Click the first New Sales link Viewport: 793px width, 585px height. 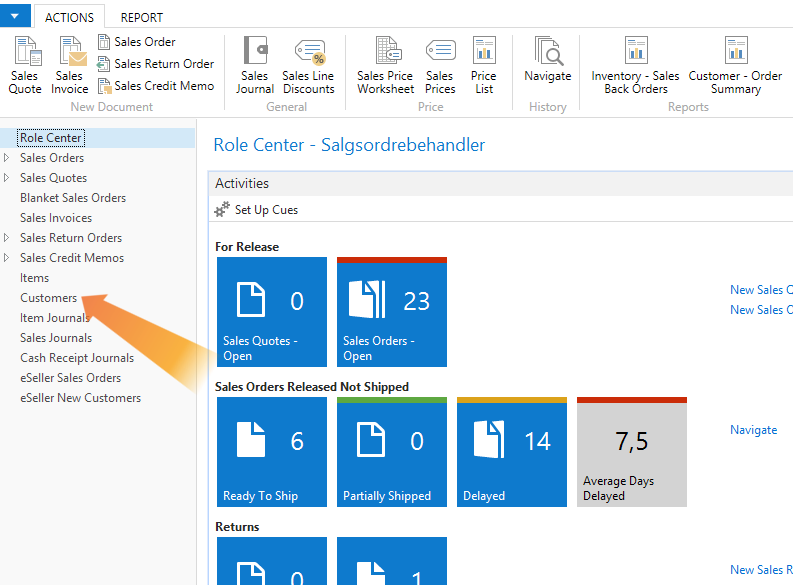pos(761,290)
